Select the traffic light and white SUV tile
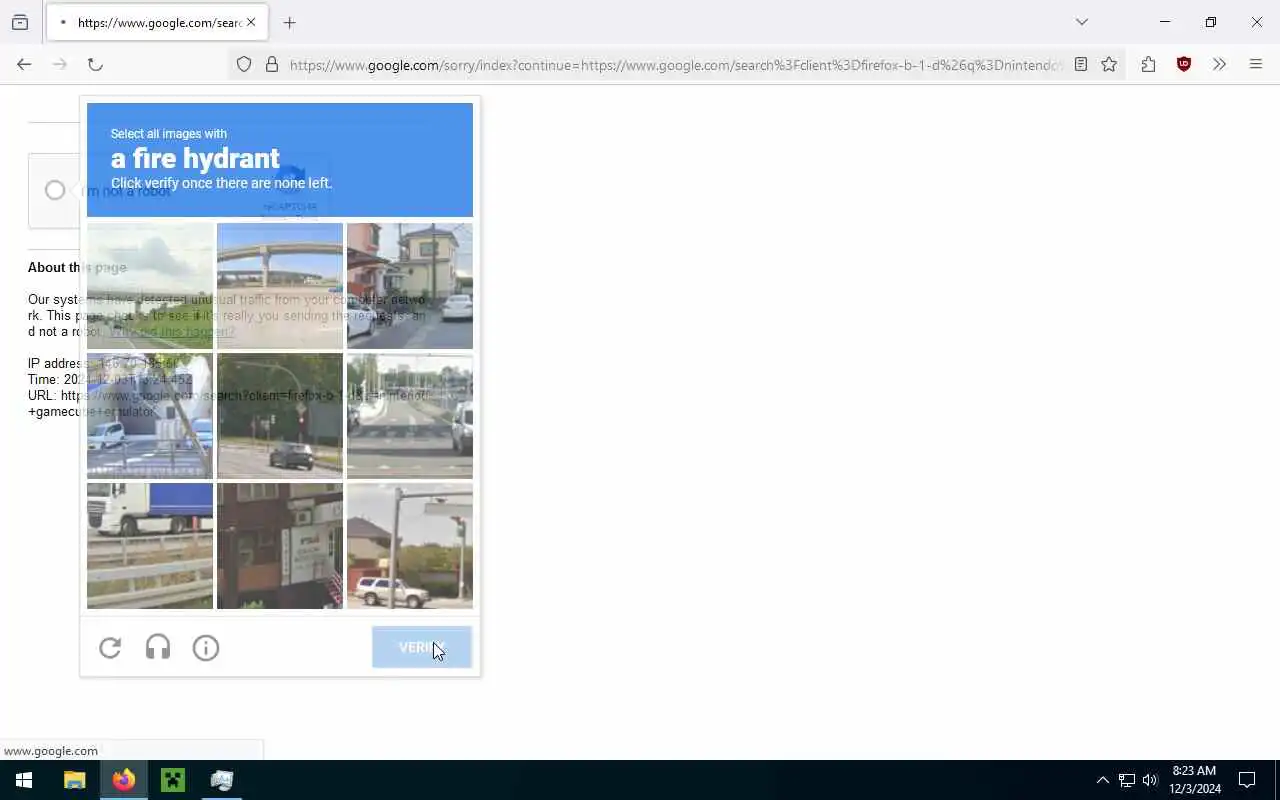This screenshot has height=800, width=1280. pos(410,546)
